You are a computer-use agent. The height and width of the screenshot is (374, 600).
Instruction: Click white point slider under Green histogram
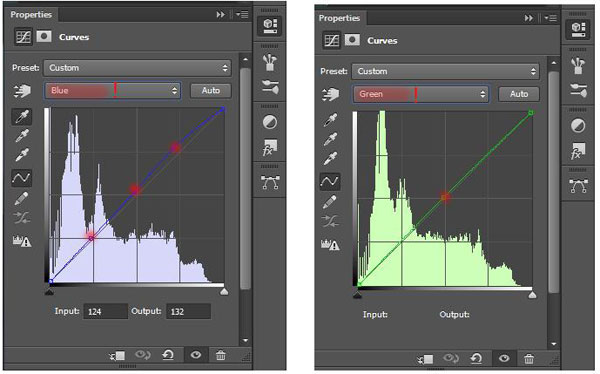coord(532,295)
